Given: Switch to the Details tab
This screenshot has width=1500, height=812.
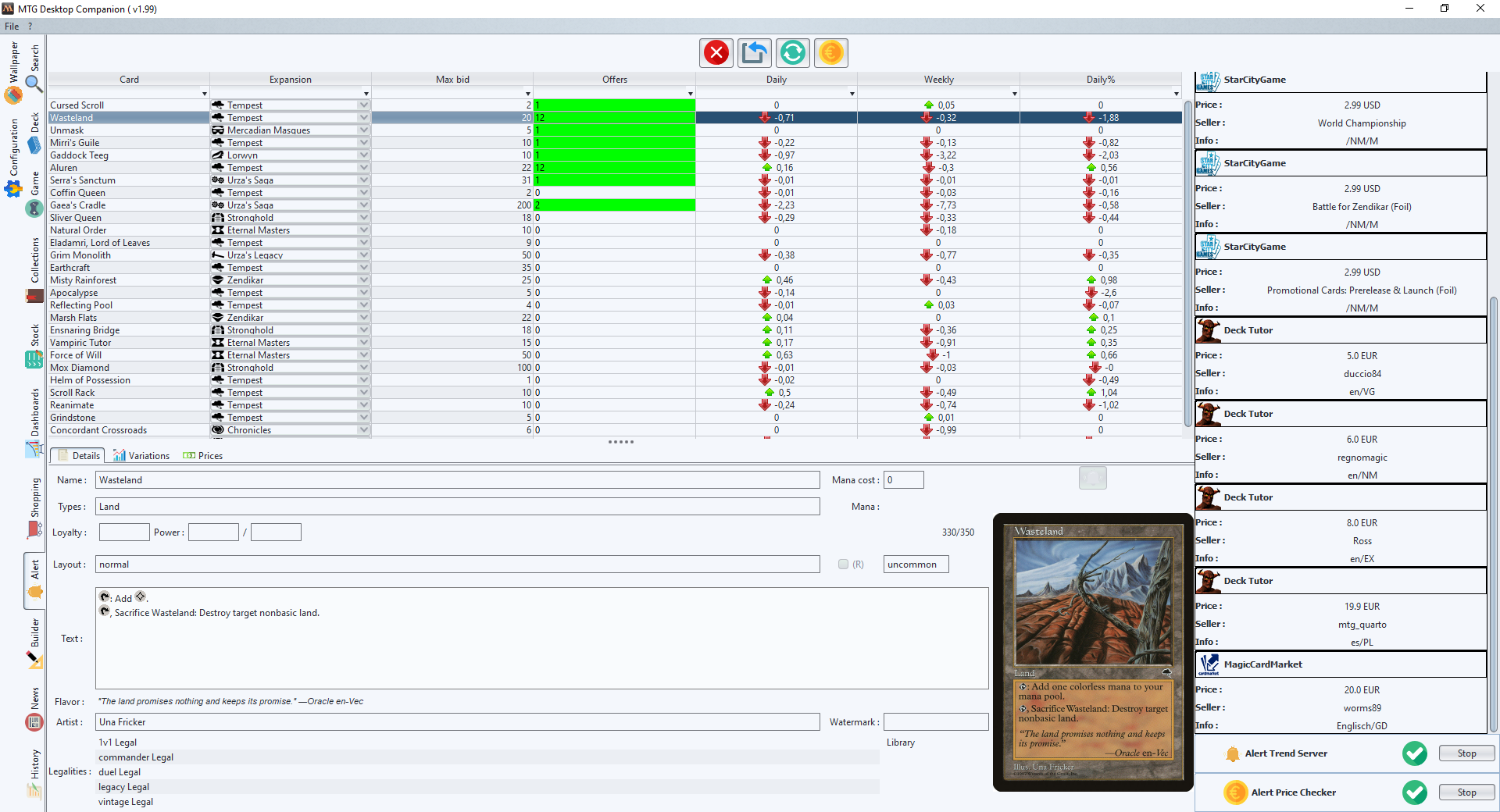Looking at the screenshot, I should point(77,456).
